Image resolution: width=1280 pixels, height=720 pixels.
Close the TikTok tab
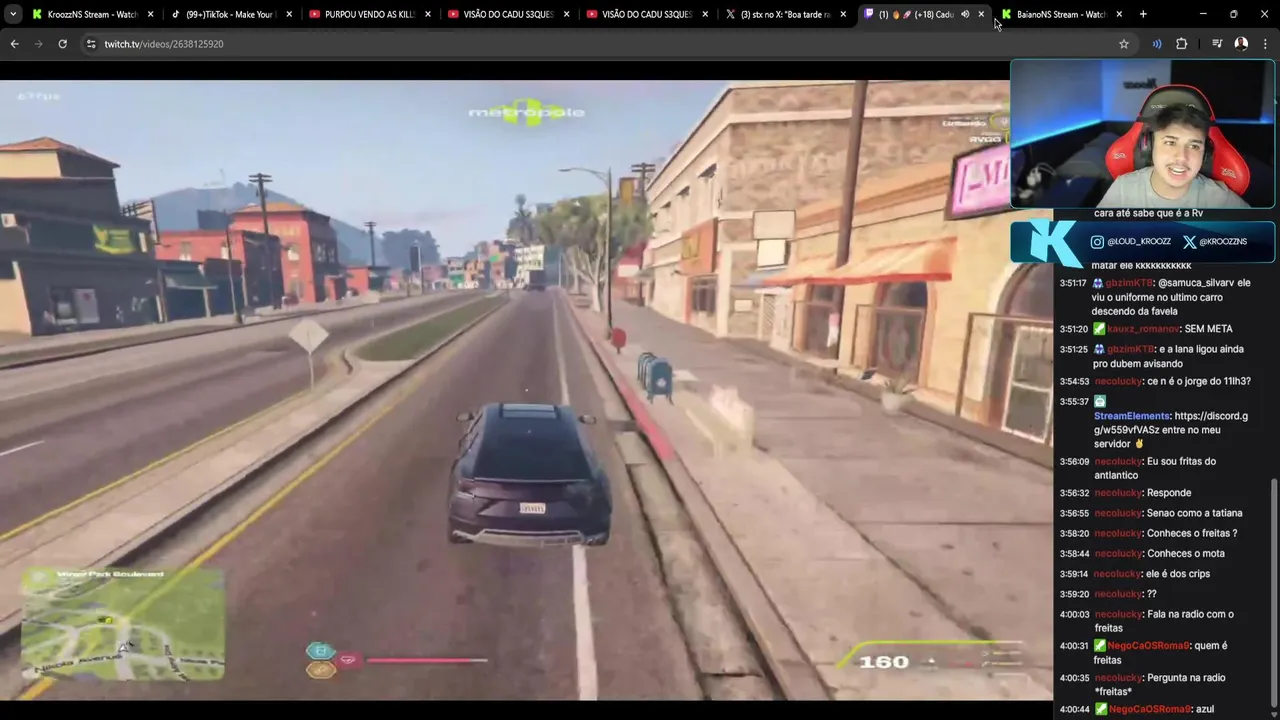[290, 14]
